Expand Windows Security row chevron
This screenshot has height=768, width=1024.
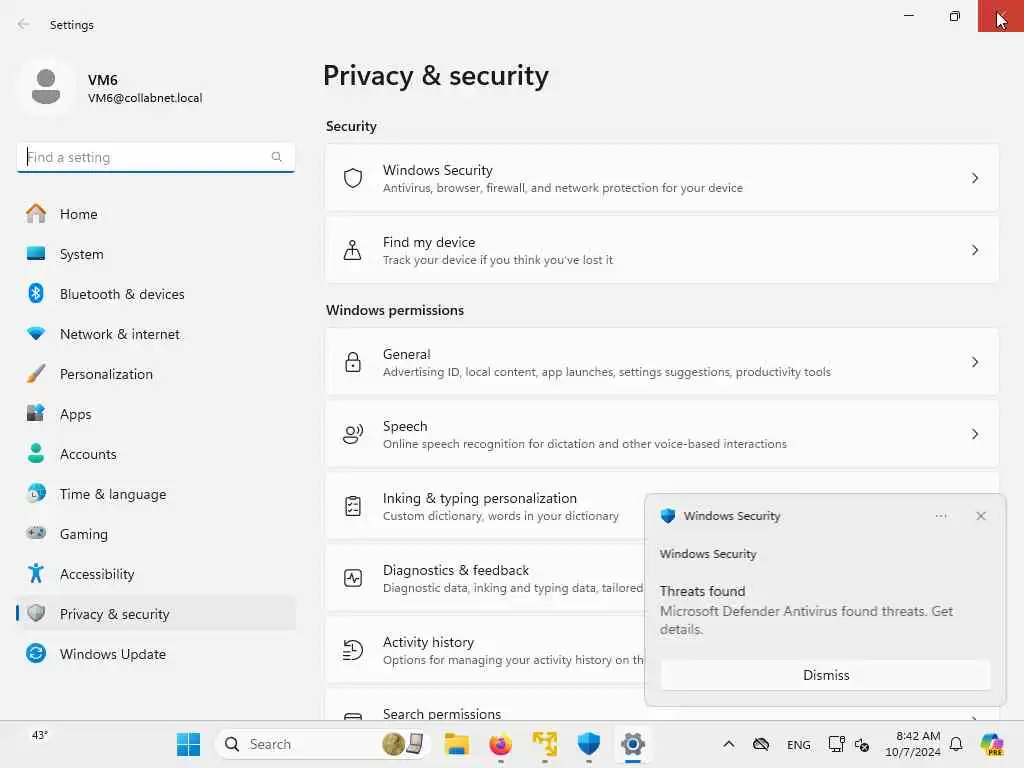tap(975, 178)
